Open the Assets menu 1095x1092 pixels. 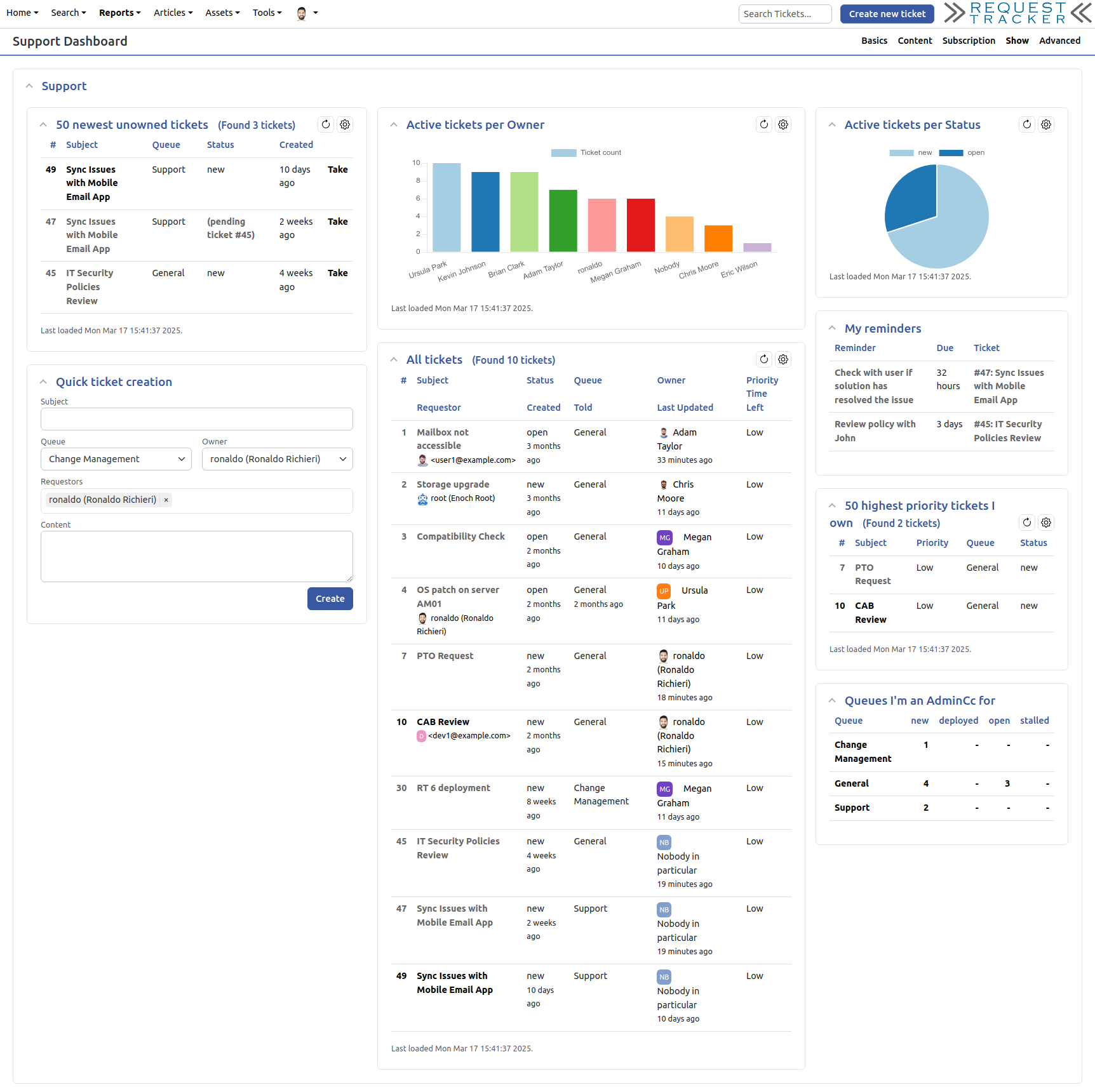223,13
